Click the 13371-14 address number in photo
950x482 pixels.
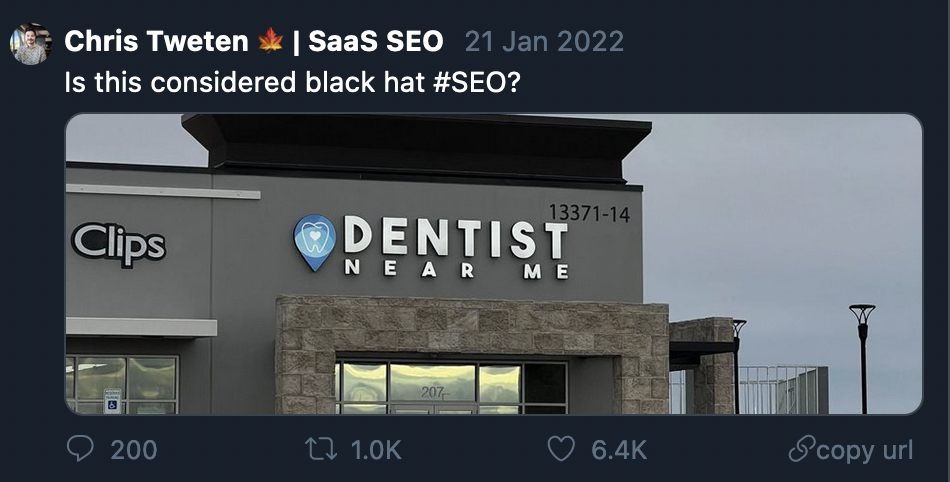589,214
